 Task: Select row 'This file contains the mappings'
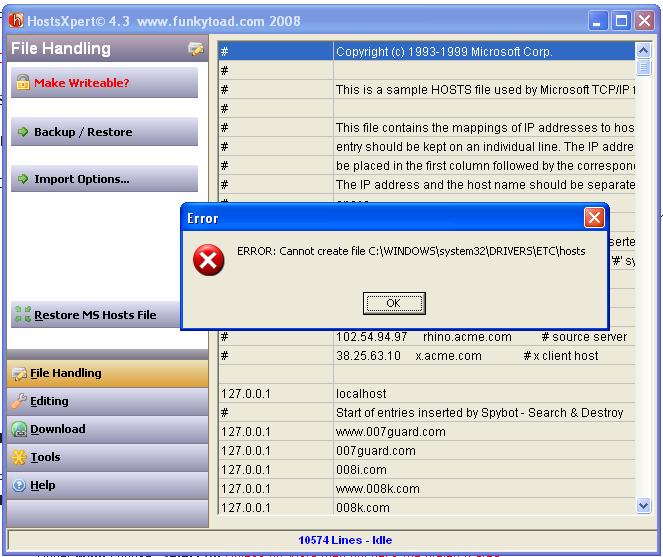pos(427,128)
